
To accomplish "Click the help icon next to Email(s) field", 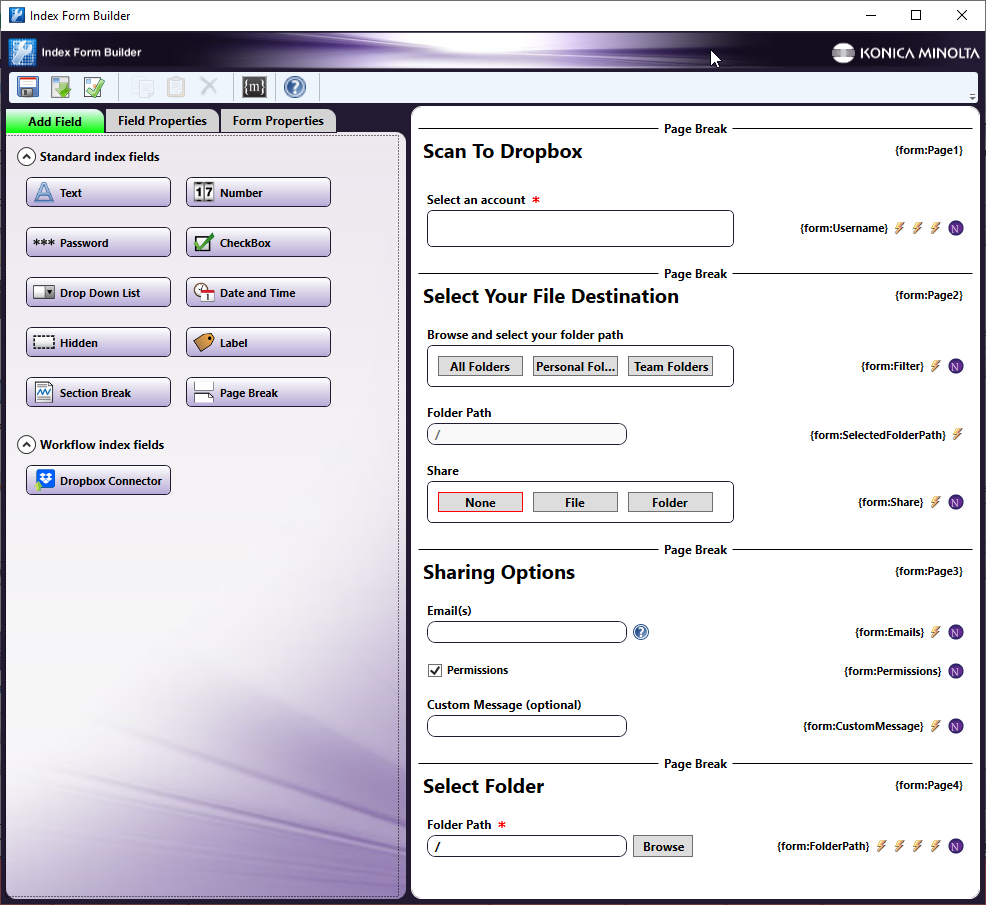I will pyautogui.click(x=641, y=632).
